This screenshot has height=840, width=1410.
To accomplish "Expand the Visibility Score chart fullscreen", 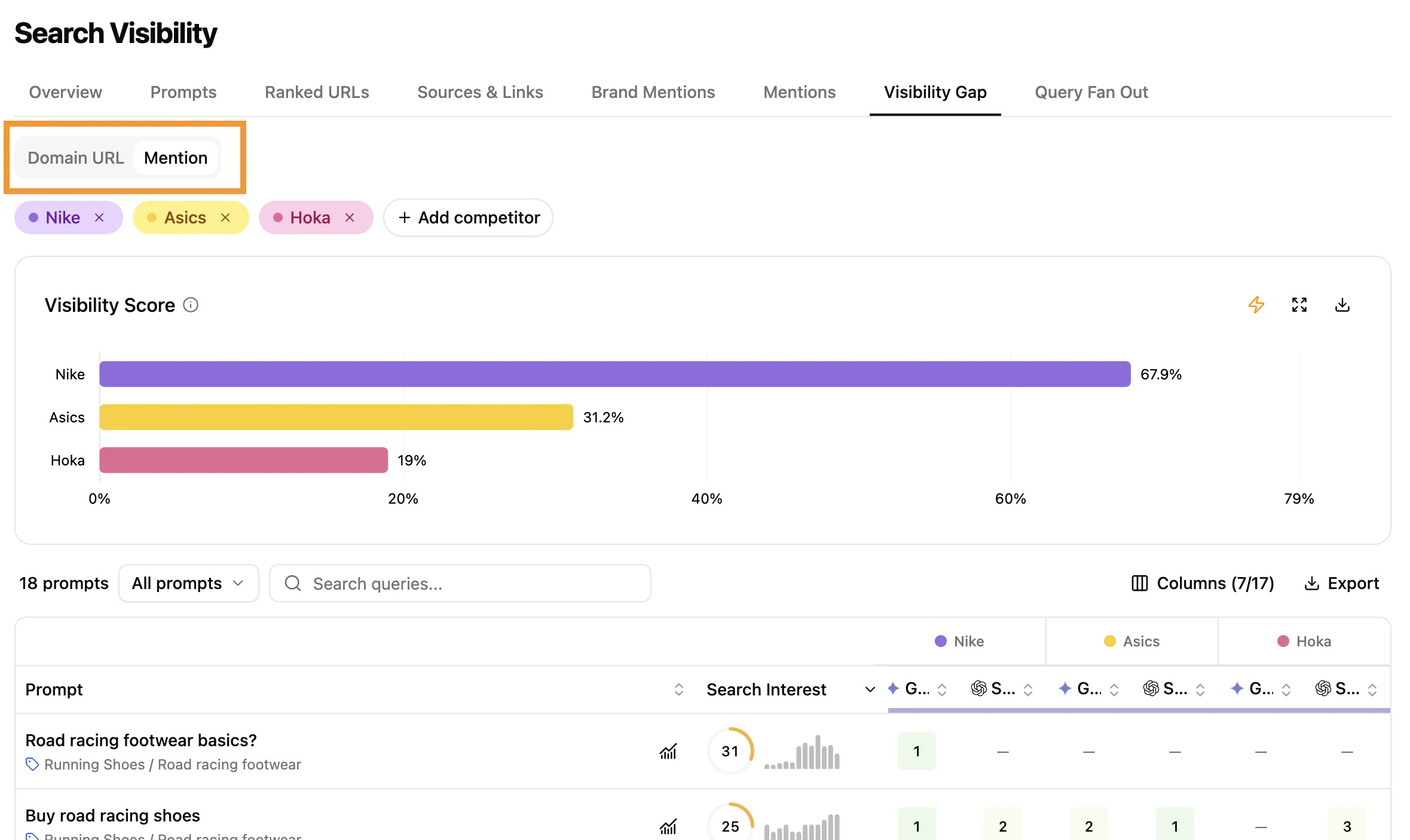I will coord(1299,305).
